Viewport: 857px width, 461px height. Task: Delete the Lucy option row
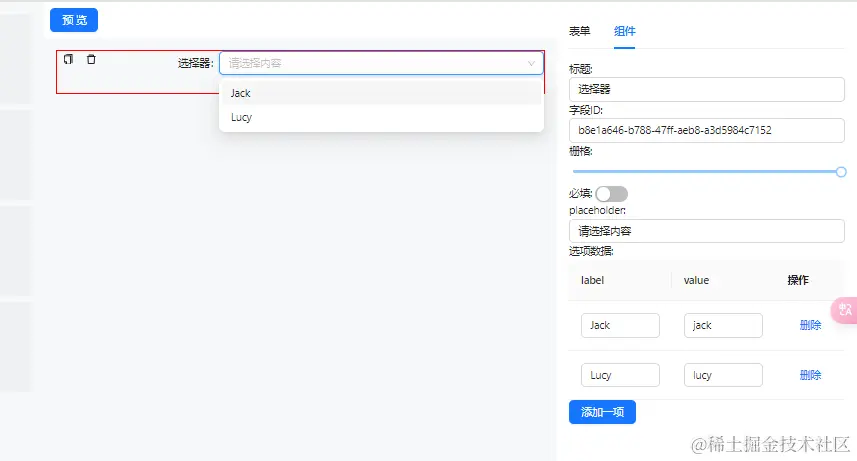[x=810, y=375]
